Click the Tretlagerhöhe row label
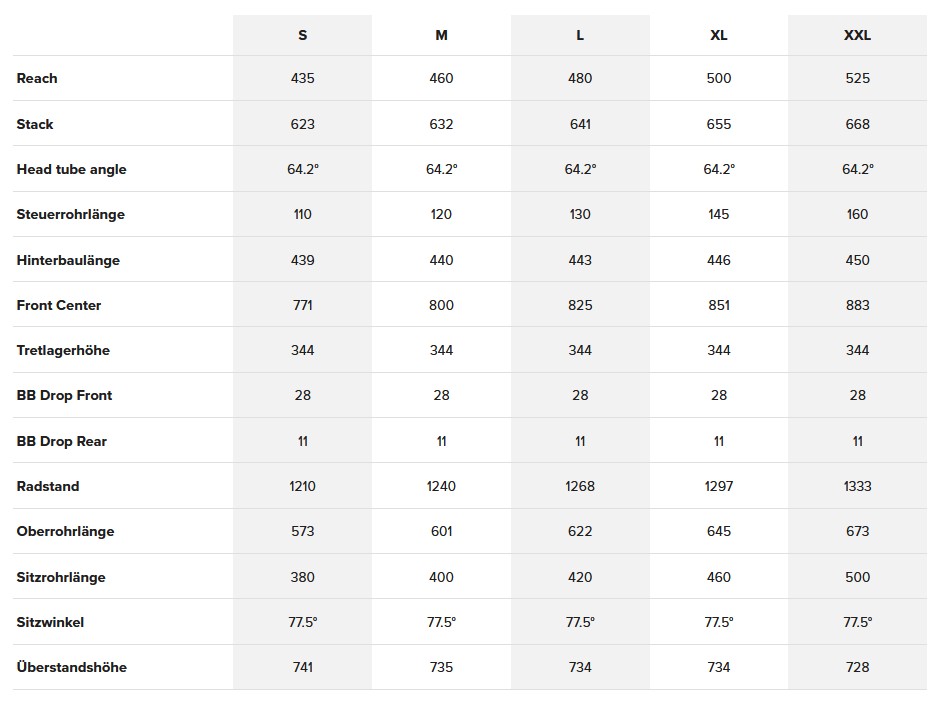The width and height of the screenshot is (941, 704). click(63, 350)
